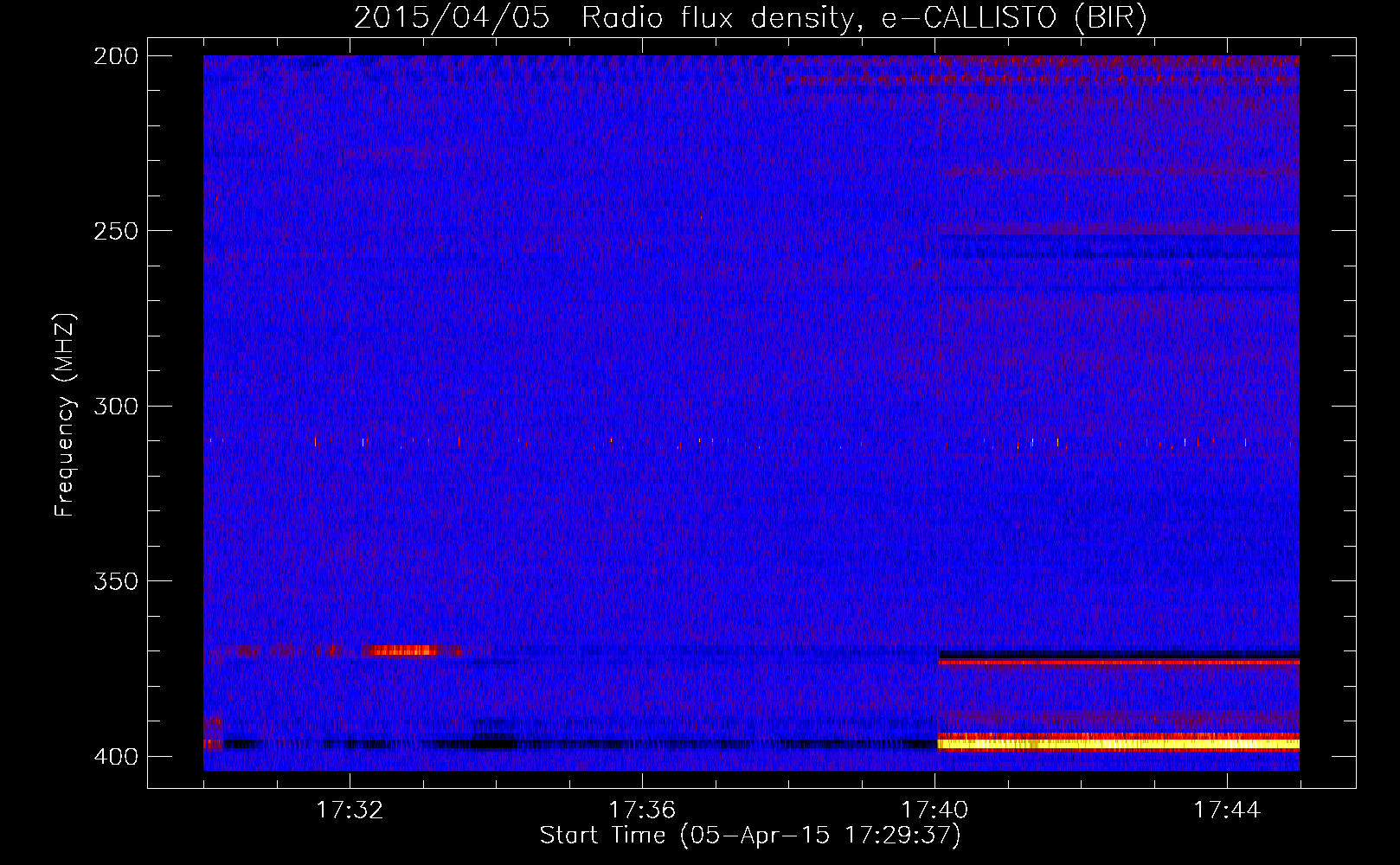
Task: Click the orange-red burst near 17:32 at 370 MHz
Action: [401, 650]
